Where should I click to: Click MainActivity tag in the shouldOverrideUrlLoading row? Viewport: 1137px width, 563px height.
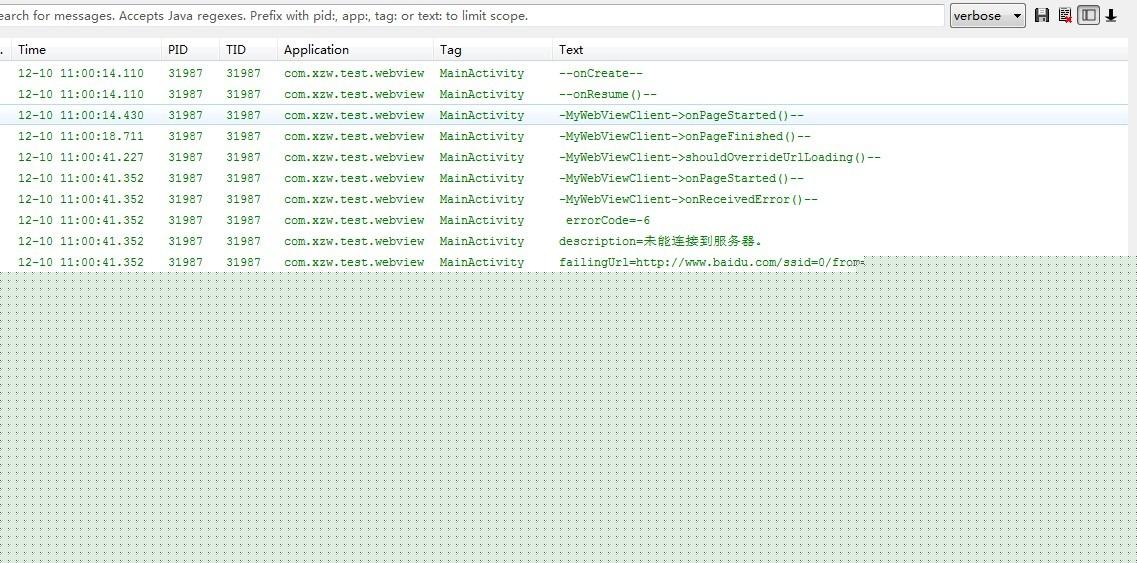point(481,157)
